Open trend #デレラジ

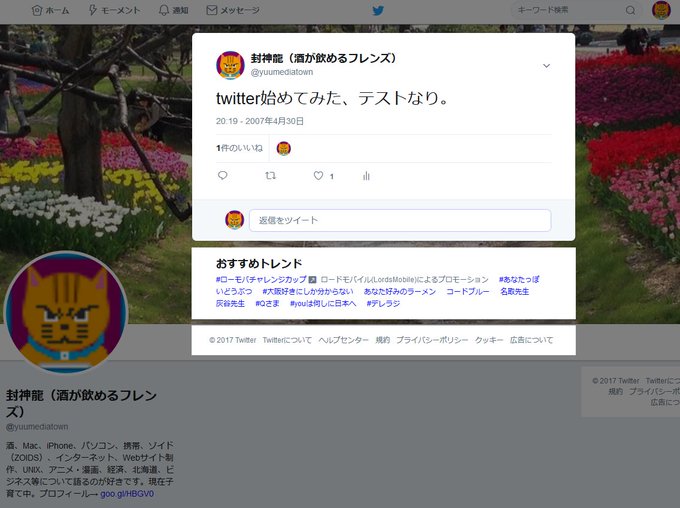[383, 304]
